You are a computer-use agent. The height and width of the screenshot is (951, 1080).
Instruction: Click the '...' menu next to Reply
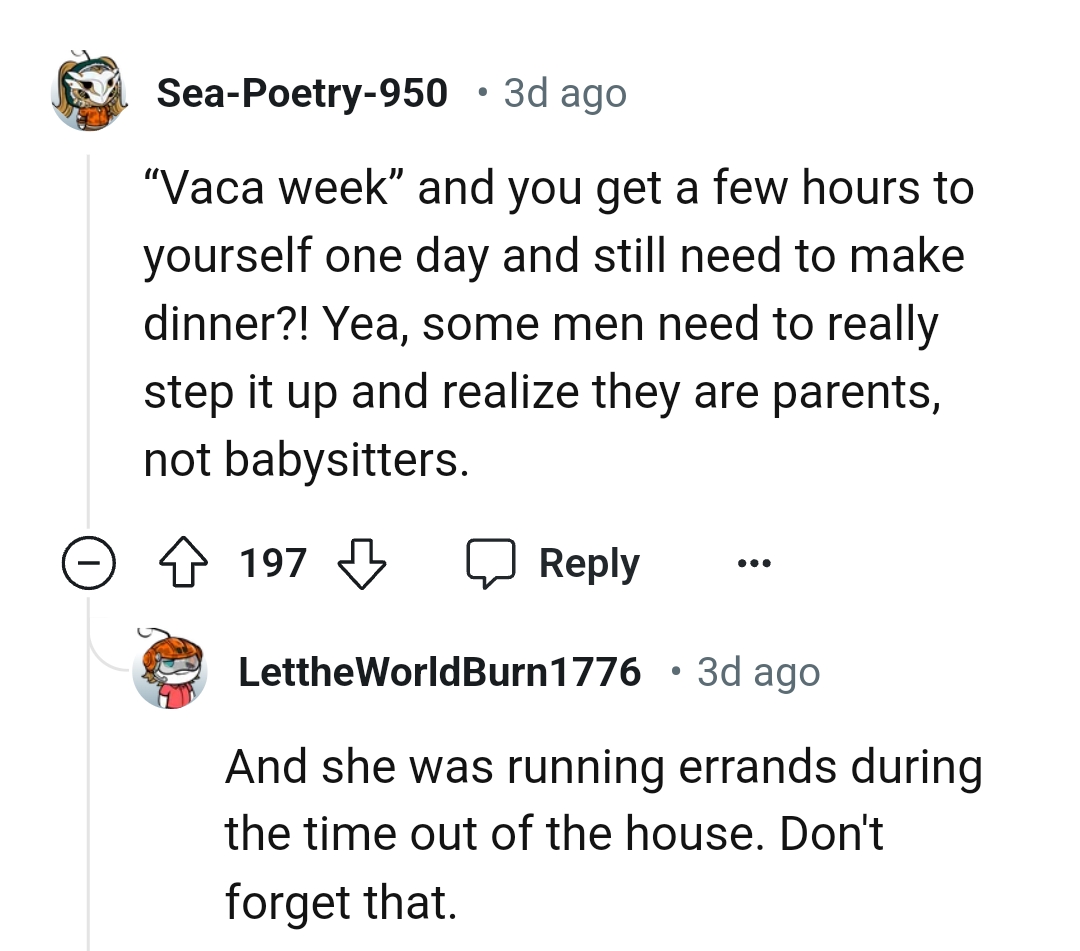point(754,562)
